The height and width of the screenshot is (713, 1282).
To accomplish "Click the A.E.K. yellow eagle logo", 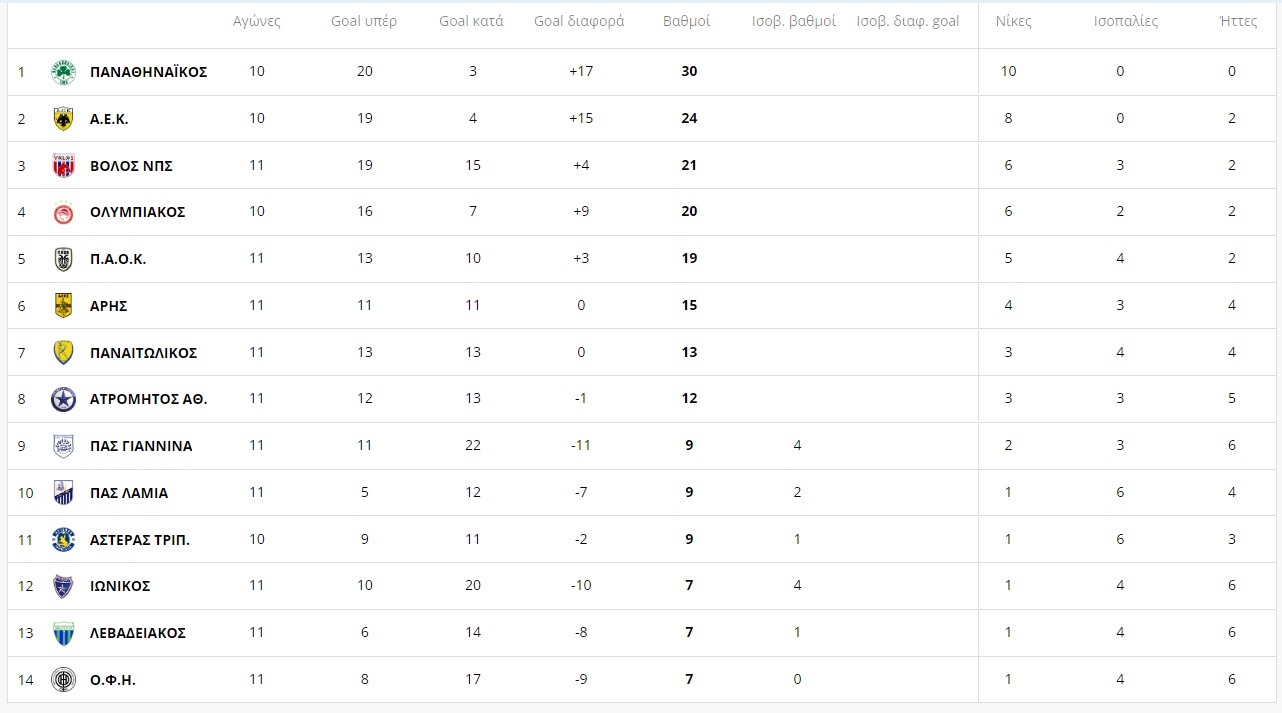I will 63,119.
